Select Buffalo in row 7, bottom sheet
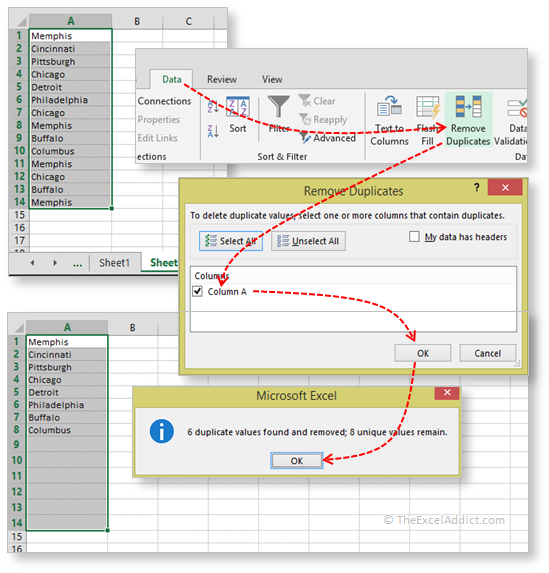 point(67,417)
